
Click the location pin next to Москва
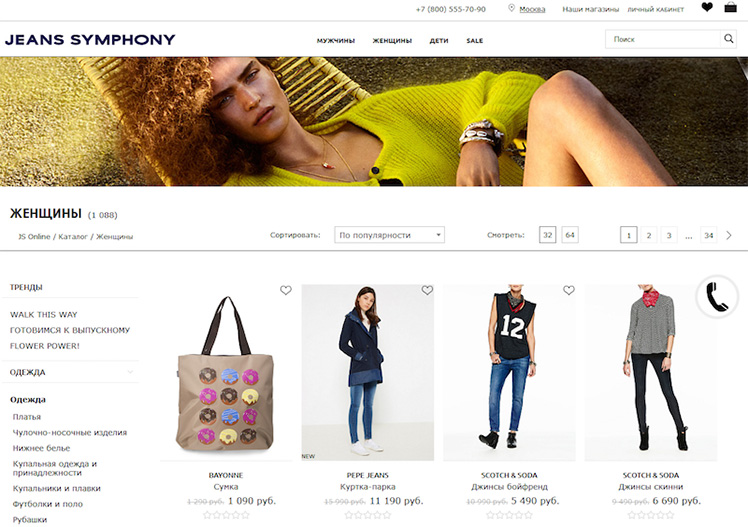(x=511, y=9)
